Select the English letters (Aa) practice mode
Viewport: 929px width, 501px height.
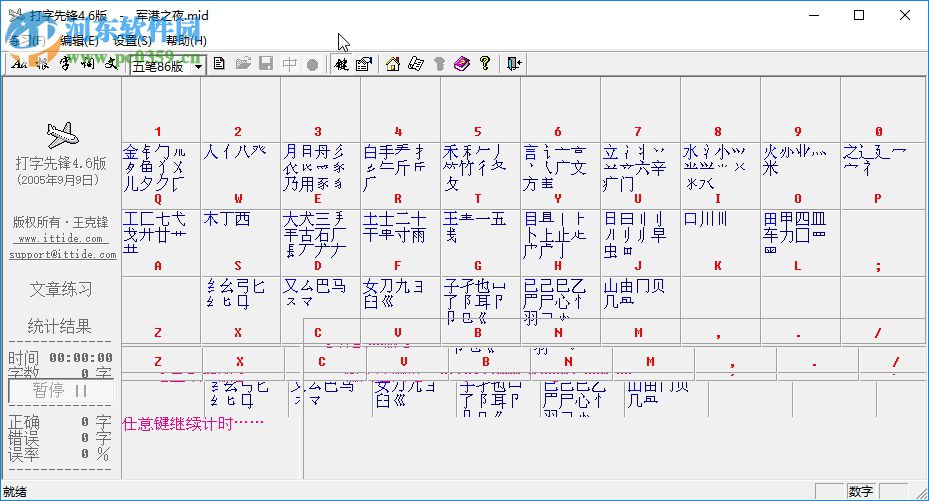pos(19,63)
